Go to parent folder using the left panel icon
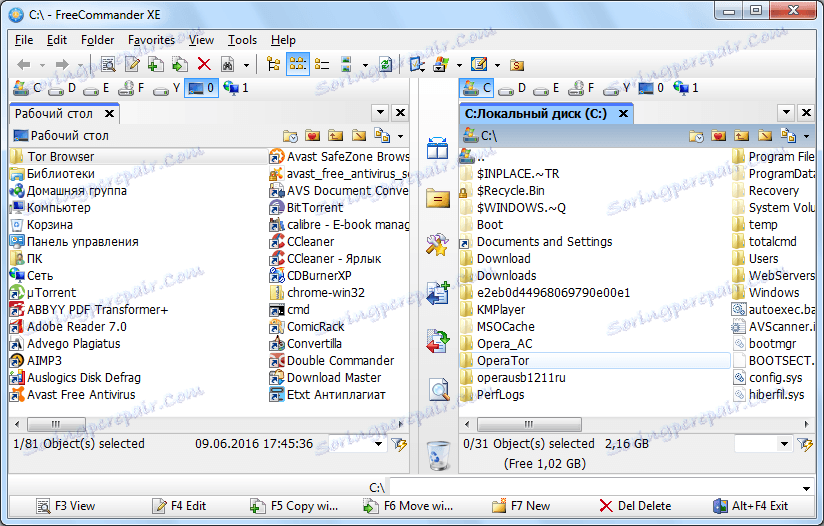The image size is (824, 526). coord(335,136)
